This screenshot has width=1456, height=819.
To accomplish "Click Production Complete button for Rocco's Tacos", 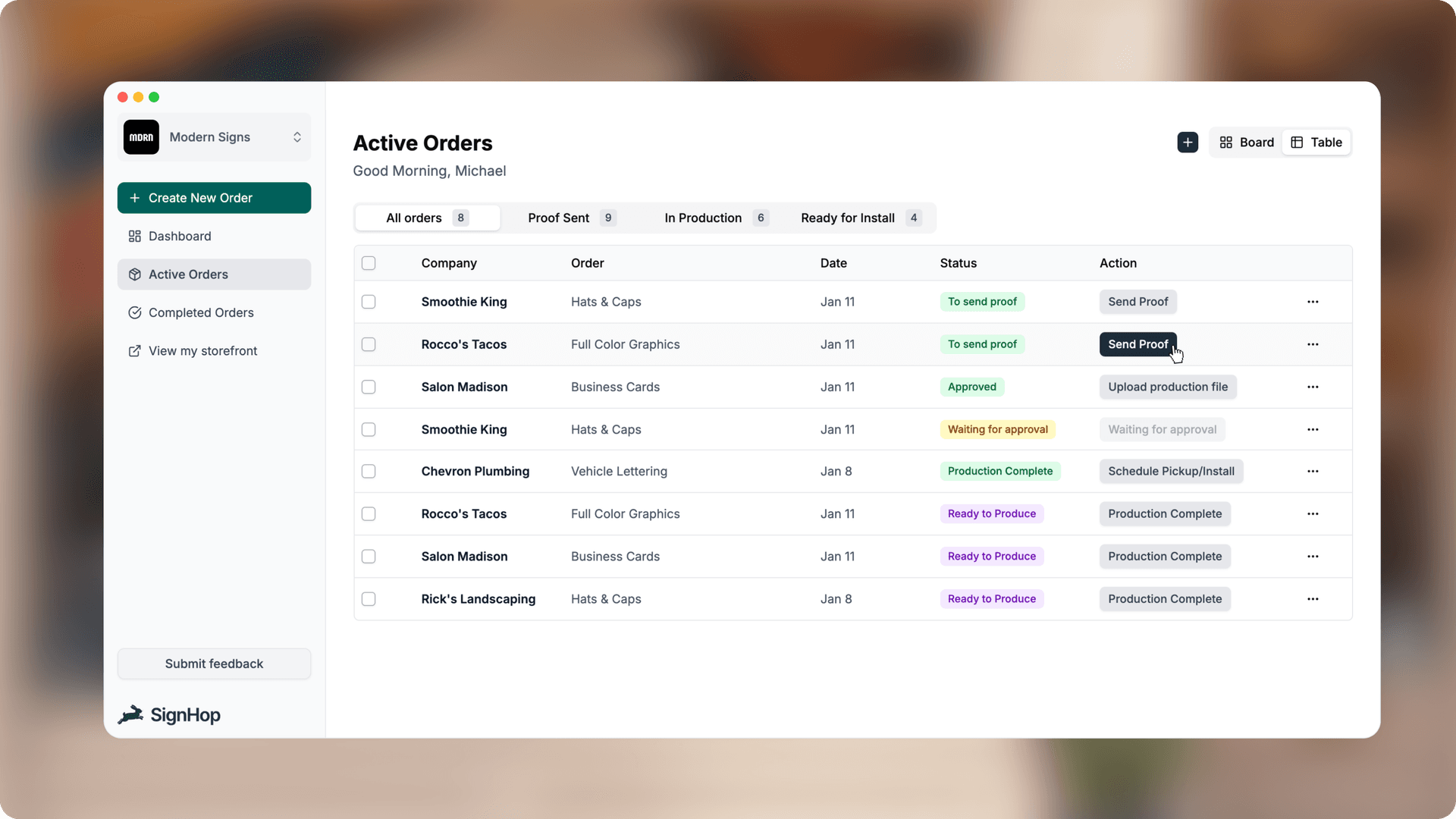I will [x=1165, y=513].
